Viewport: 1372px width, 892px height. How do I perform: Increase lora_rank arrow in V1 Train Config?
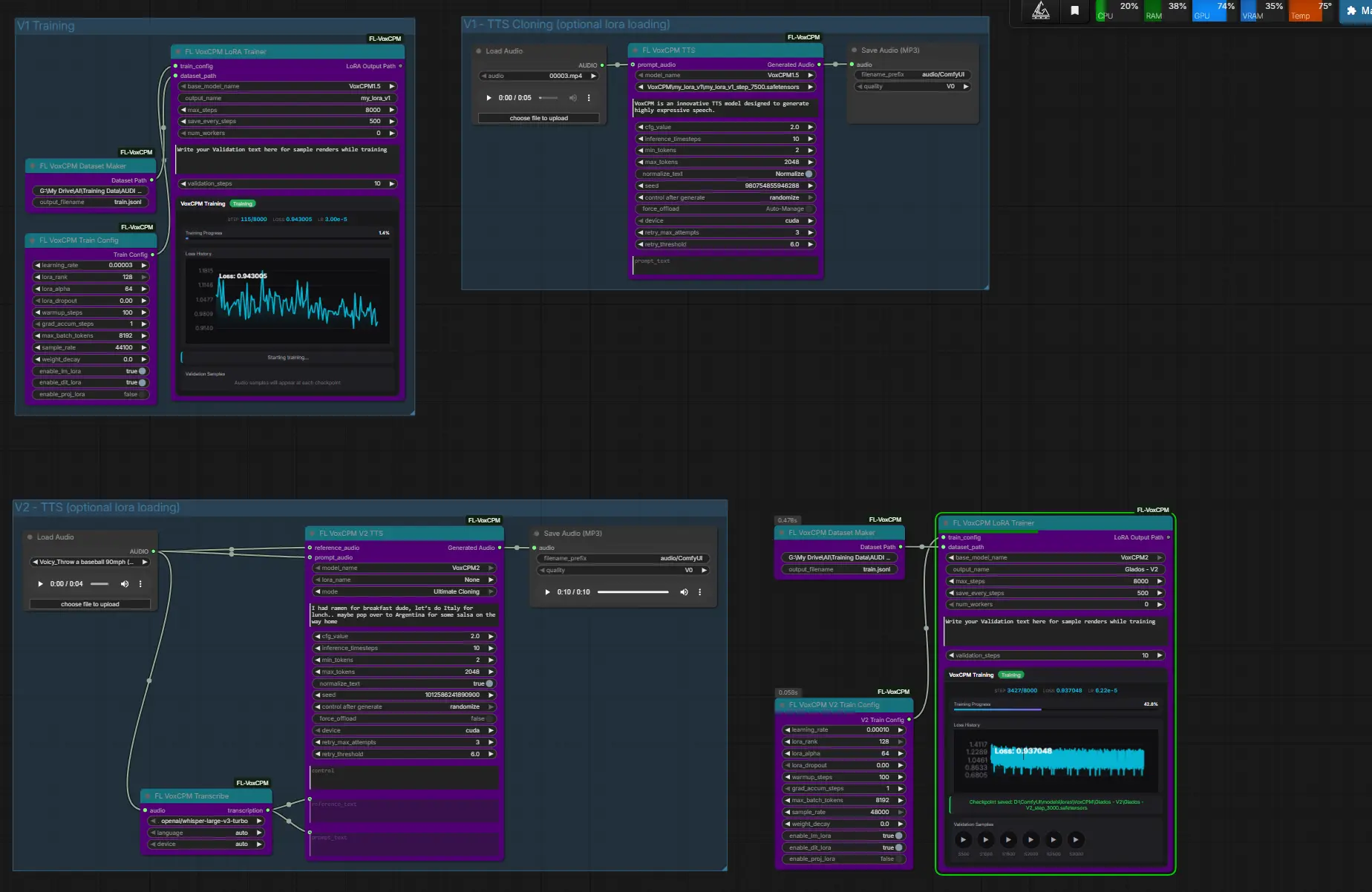coord(144,277)
